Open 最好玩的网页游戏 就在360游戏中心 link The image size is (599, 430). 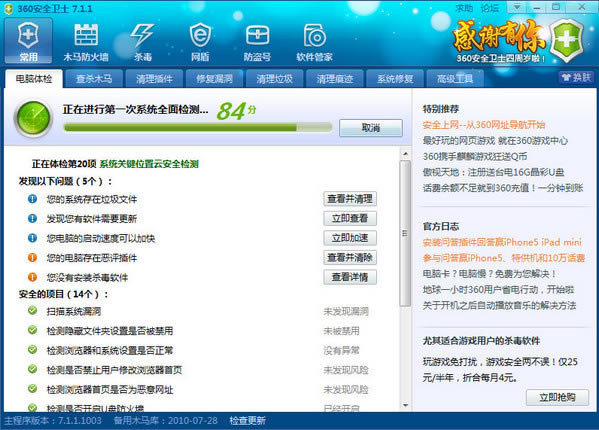495,141
